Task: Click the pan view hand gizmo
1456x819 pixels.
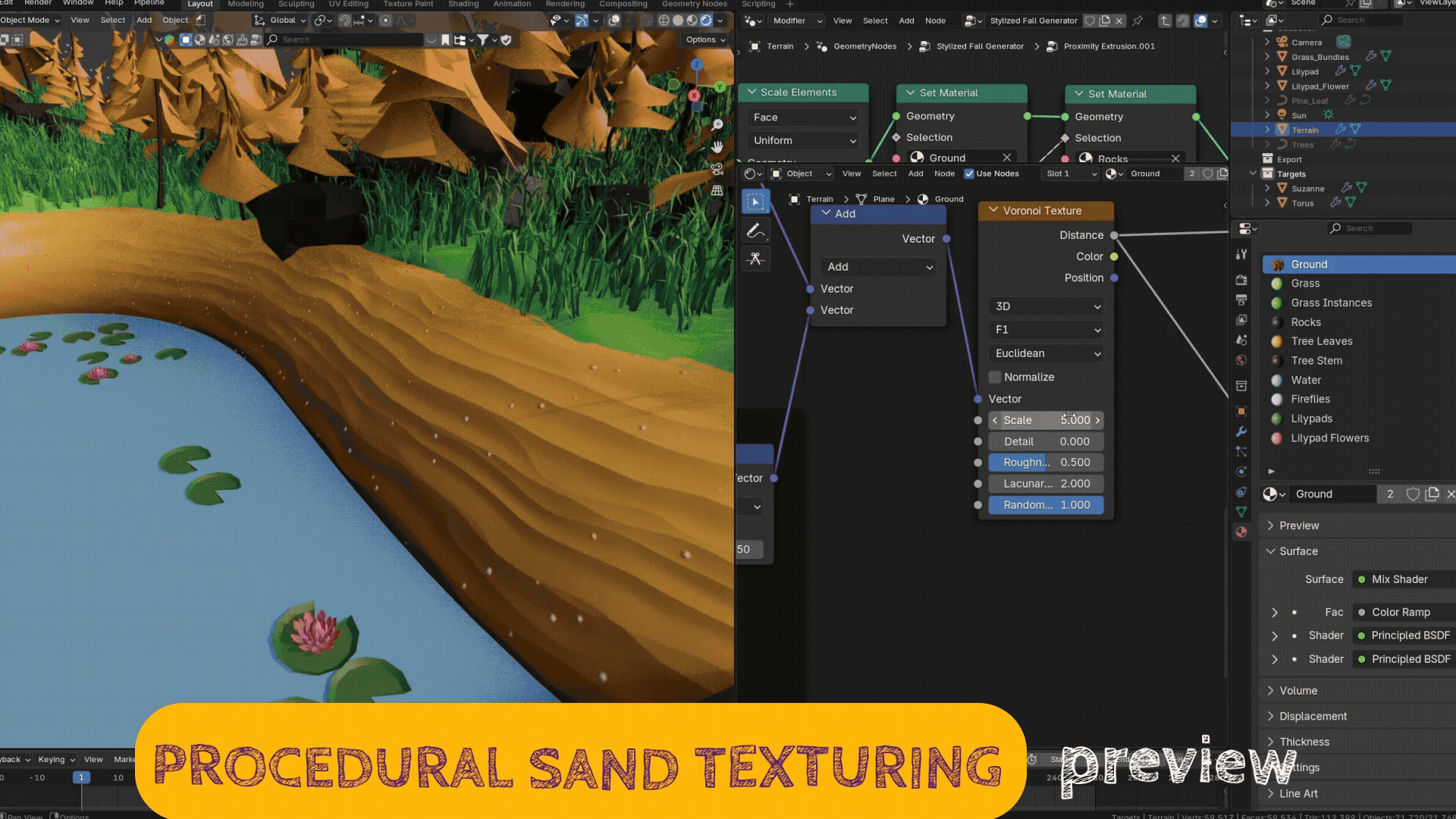Action: [x=717, y=146]
